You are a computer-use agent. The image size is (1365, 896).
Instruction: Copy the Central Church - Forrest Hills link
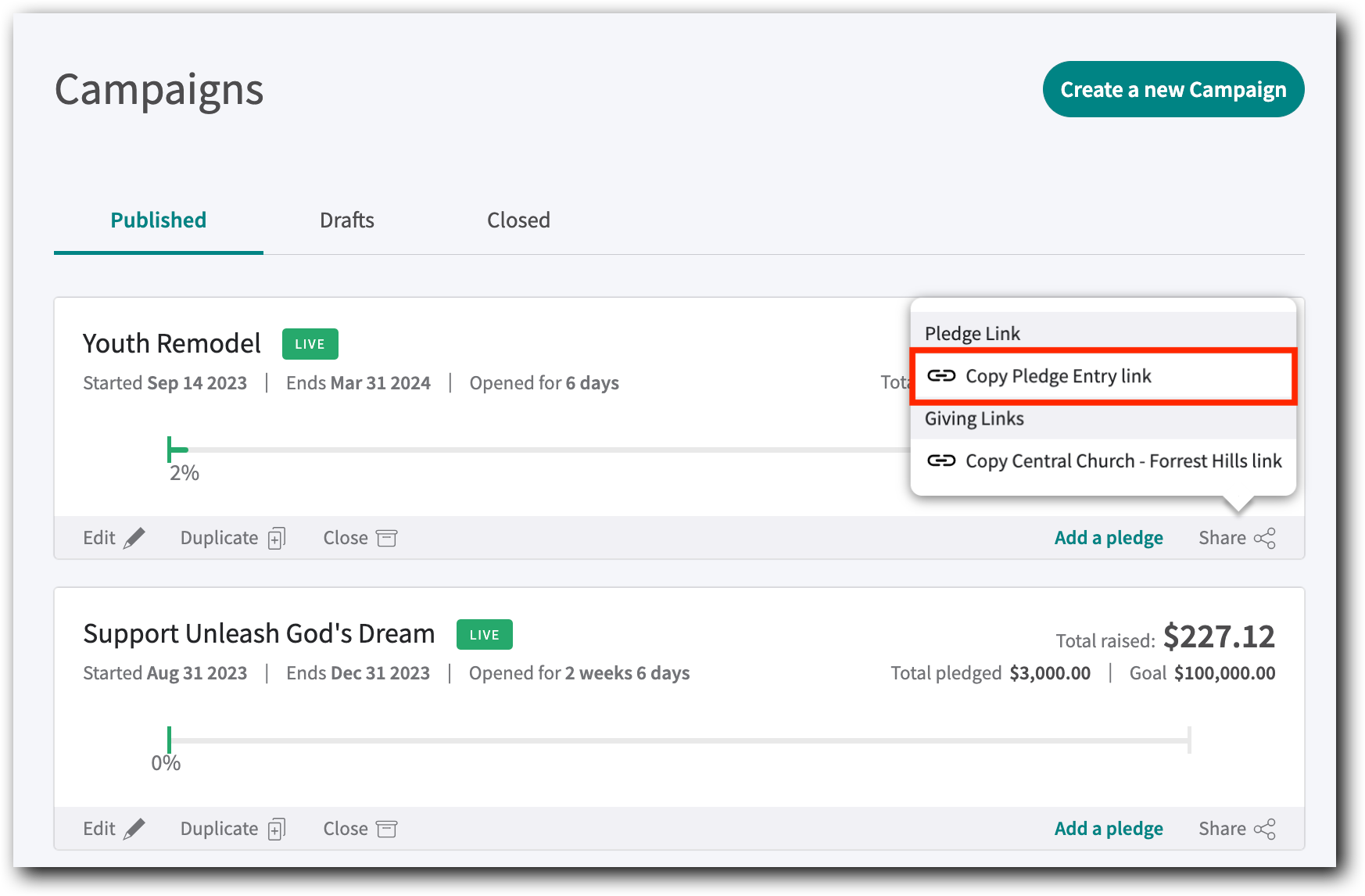click(1123, 461)
